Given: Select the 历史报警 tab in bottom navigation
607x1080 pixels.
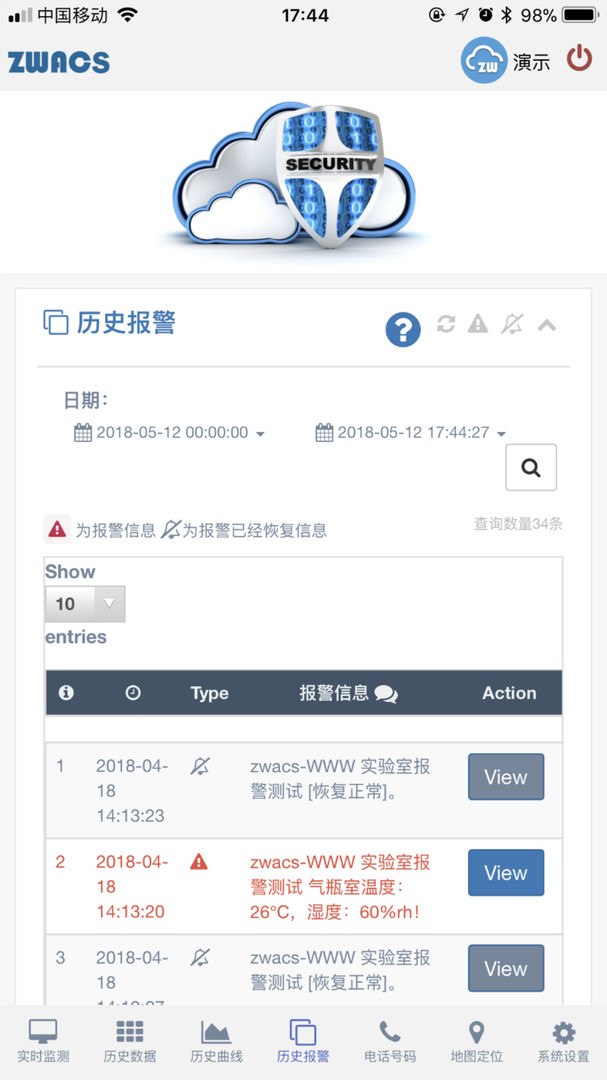Looking at the screenshot, I should 302,1040.
